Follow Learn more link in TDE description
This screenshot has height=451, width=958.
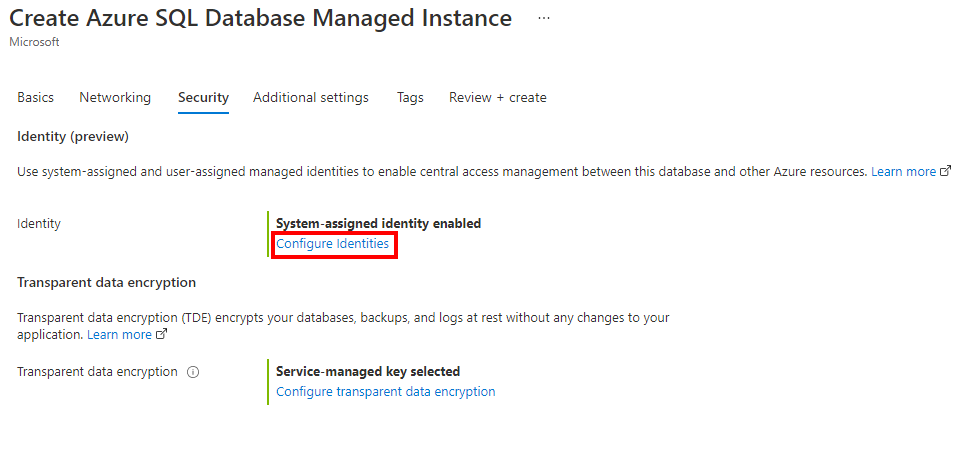(119, 335)
